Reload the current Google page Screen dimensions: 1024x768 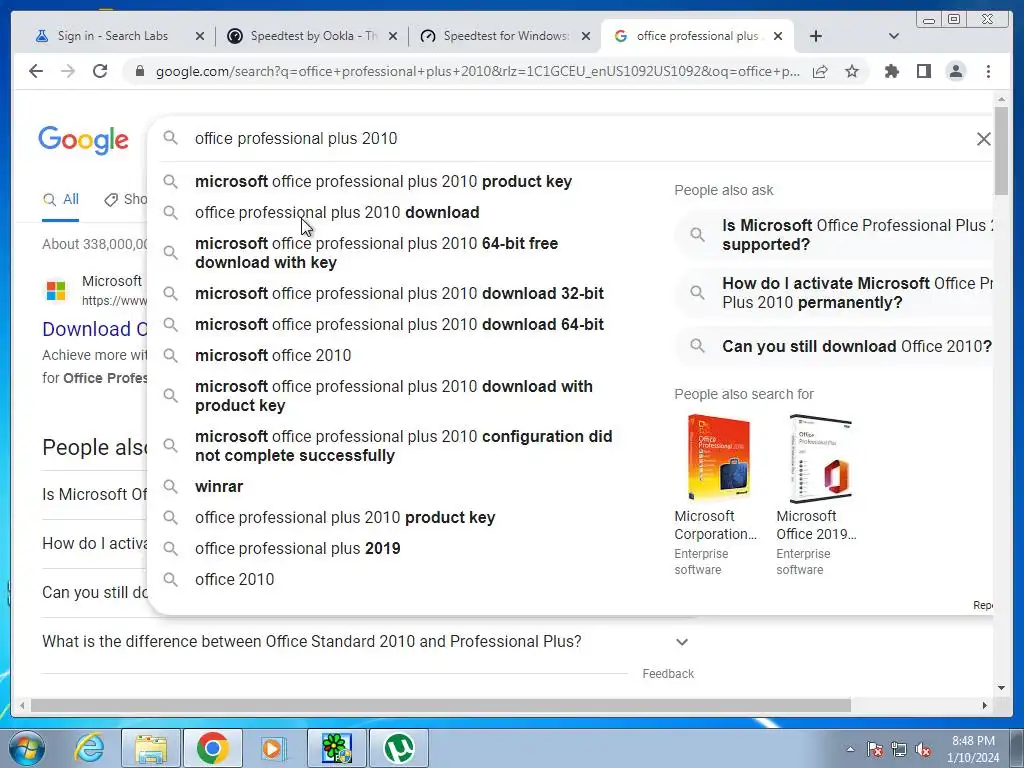[x=100, y=71]
